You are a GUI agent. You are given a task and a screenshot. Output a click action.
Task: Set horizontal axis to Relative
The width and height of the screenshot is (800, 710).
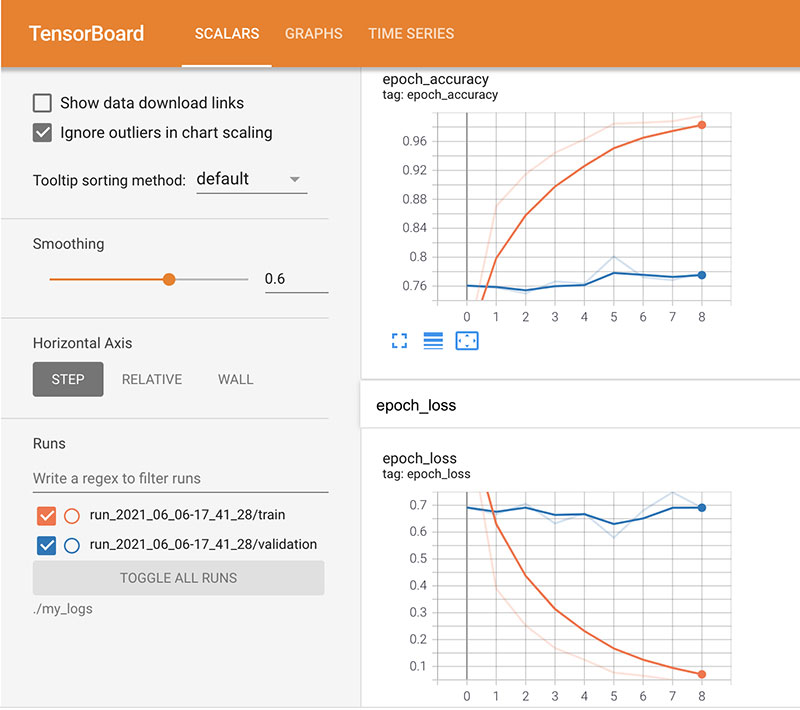pos(152,380)
